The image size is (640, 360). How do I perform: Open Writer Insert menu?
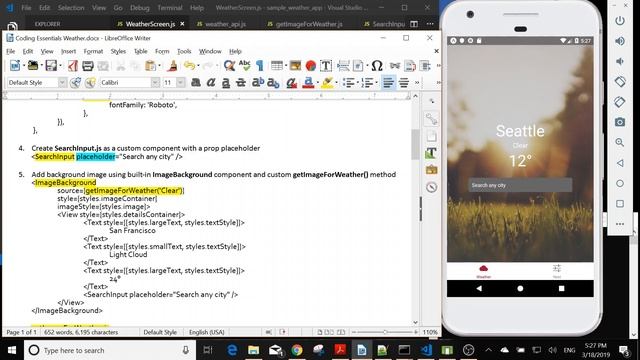tap(68, 51)
